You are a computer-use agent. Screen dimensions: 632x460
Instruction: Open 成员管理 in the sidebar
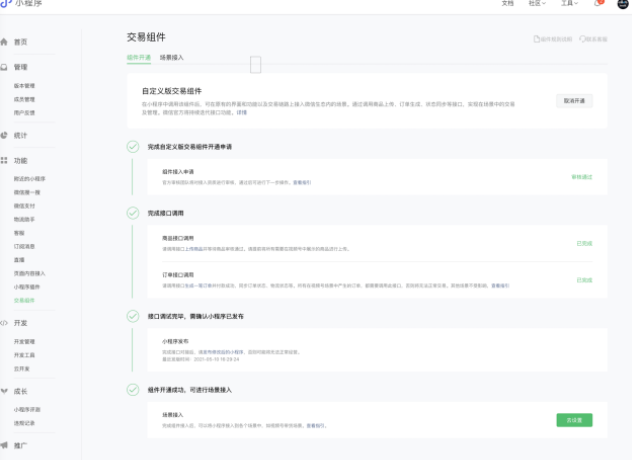coord(24,100)
